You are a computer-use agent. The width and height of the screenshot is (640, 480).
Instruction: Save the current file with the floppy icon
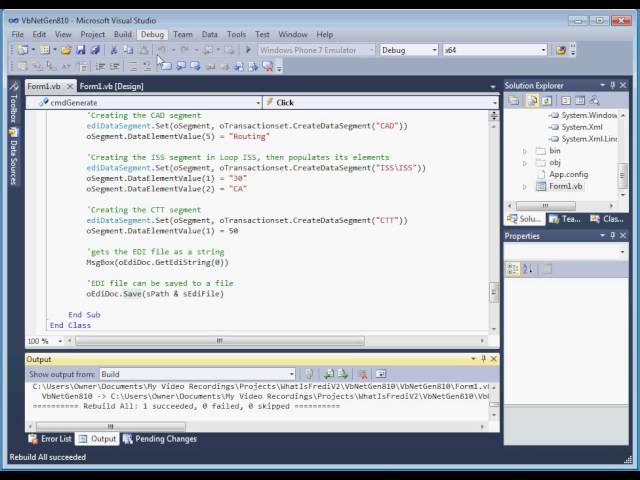click(81, 50)
